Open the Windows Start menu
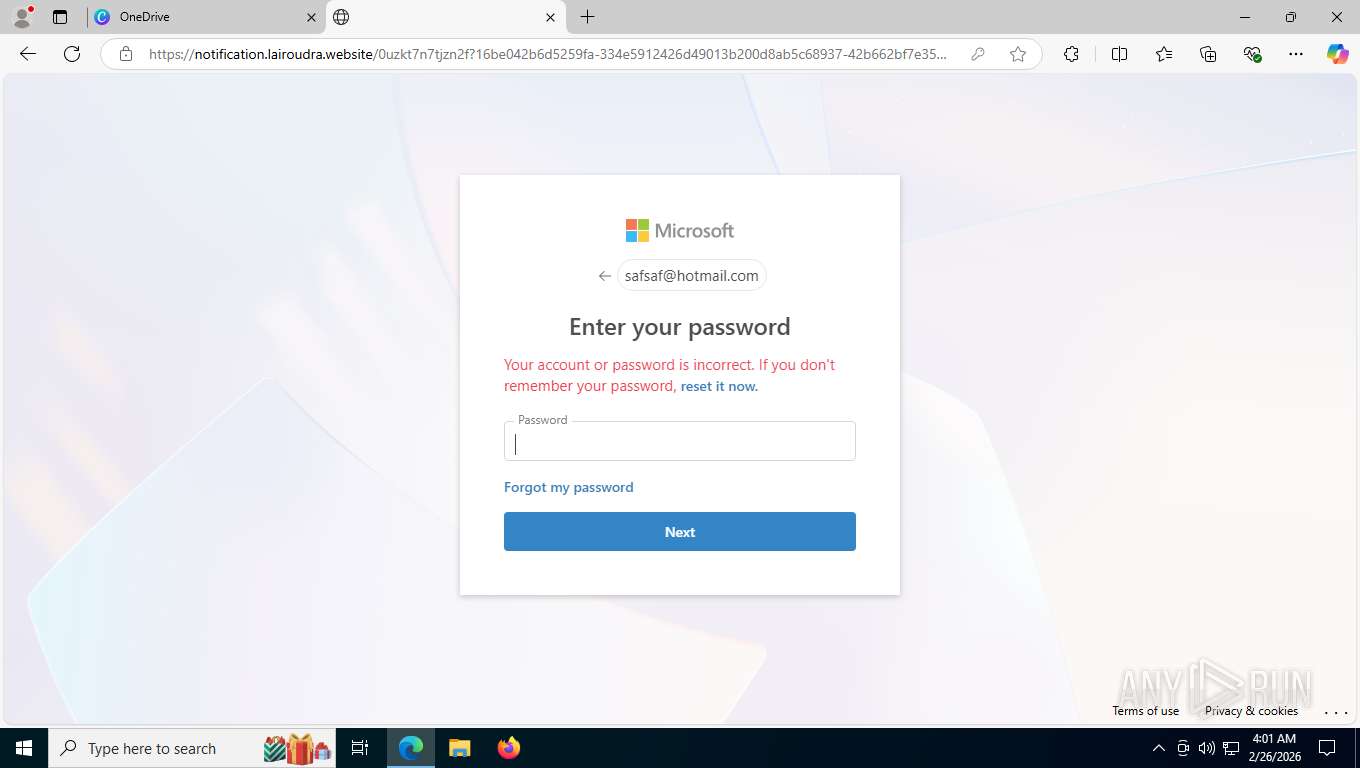This screenshot has width=1360, height=768. coord(23,748)
